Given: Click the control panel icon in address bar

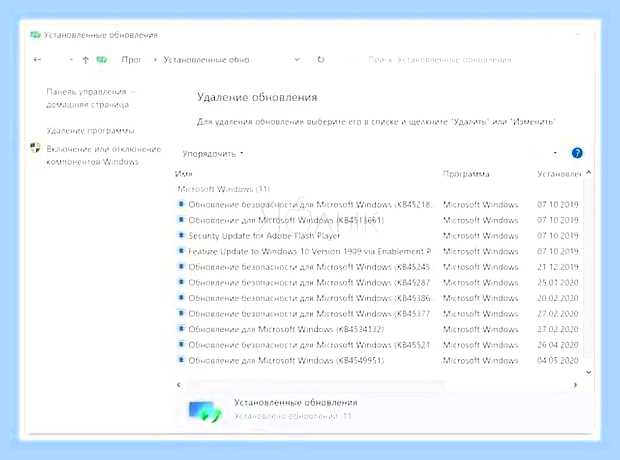Looking at the screenshot, I should point(102,60).
